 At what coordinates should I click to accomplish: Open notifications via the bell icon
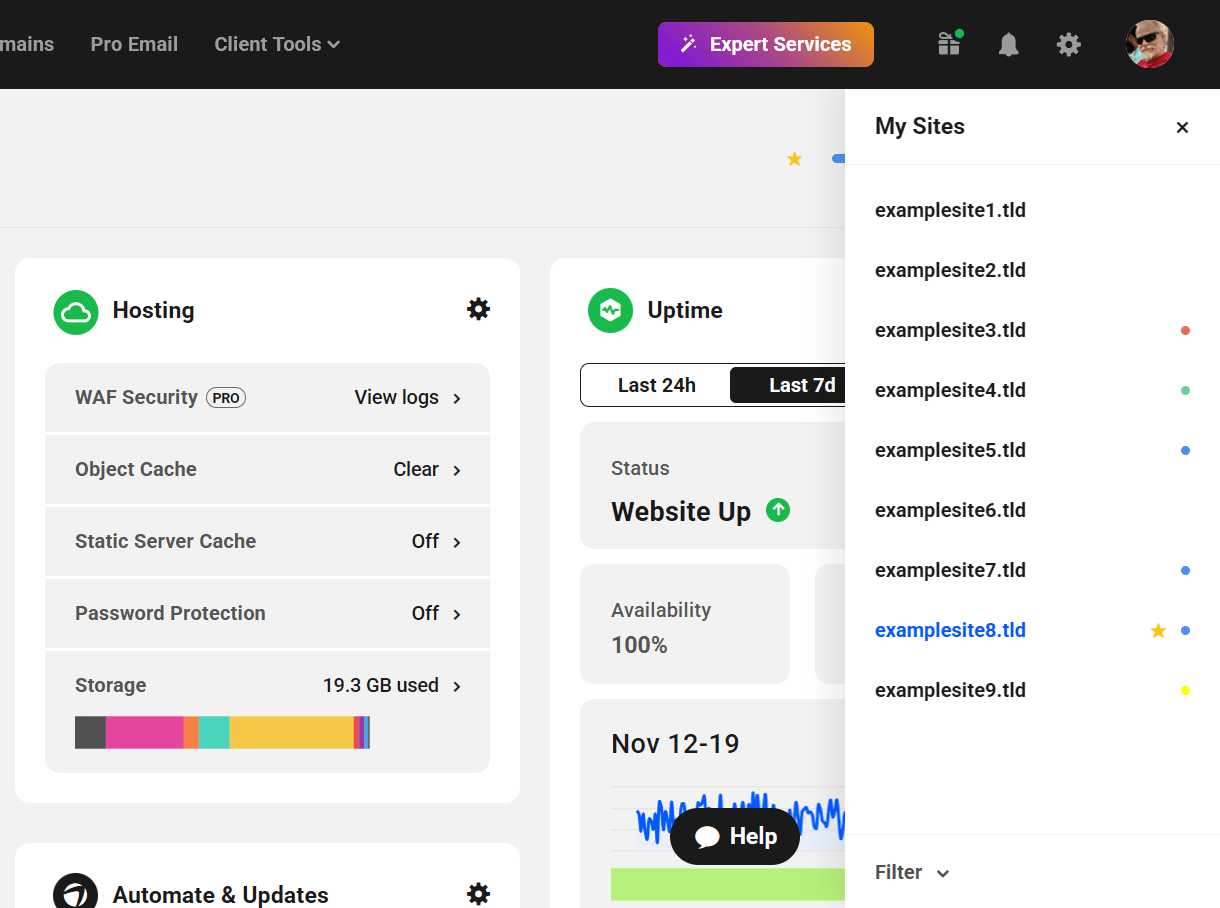tap(1008, 44)
